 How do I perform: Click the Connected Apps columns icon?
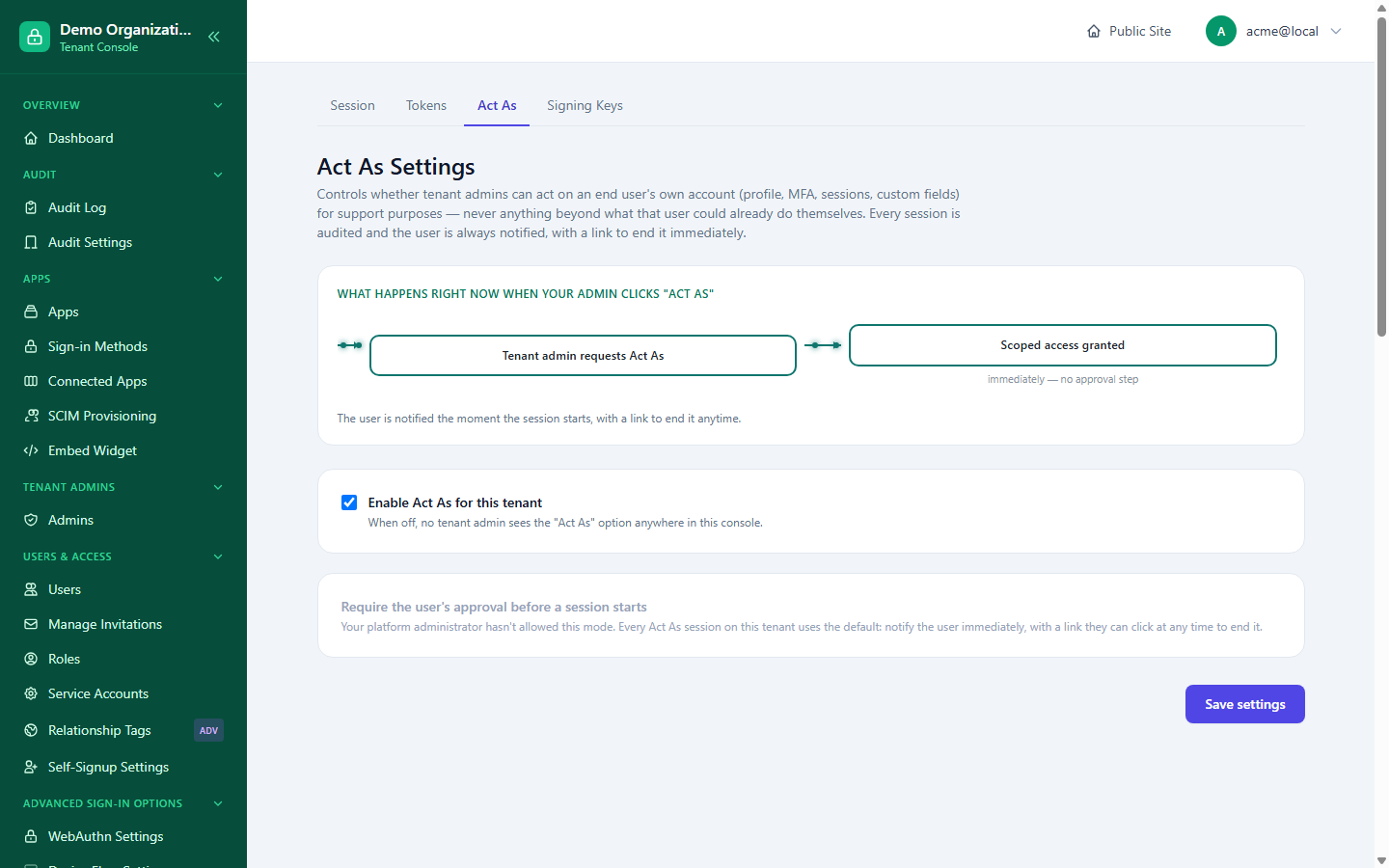coord(31,381)
